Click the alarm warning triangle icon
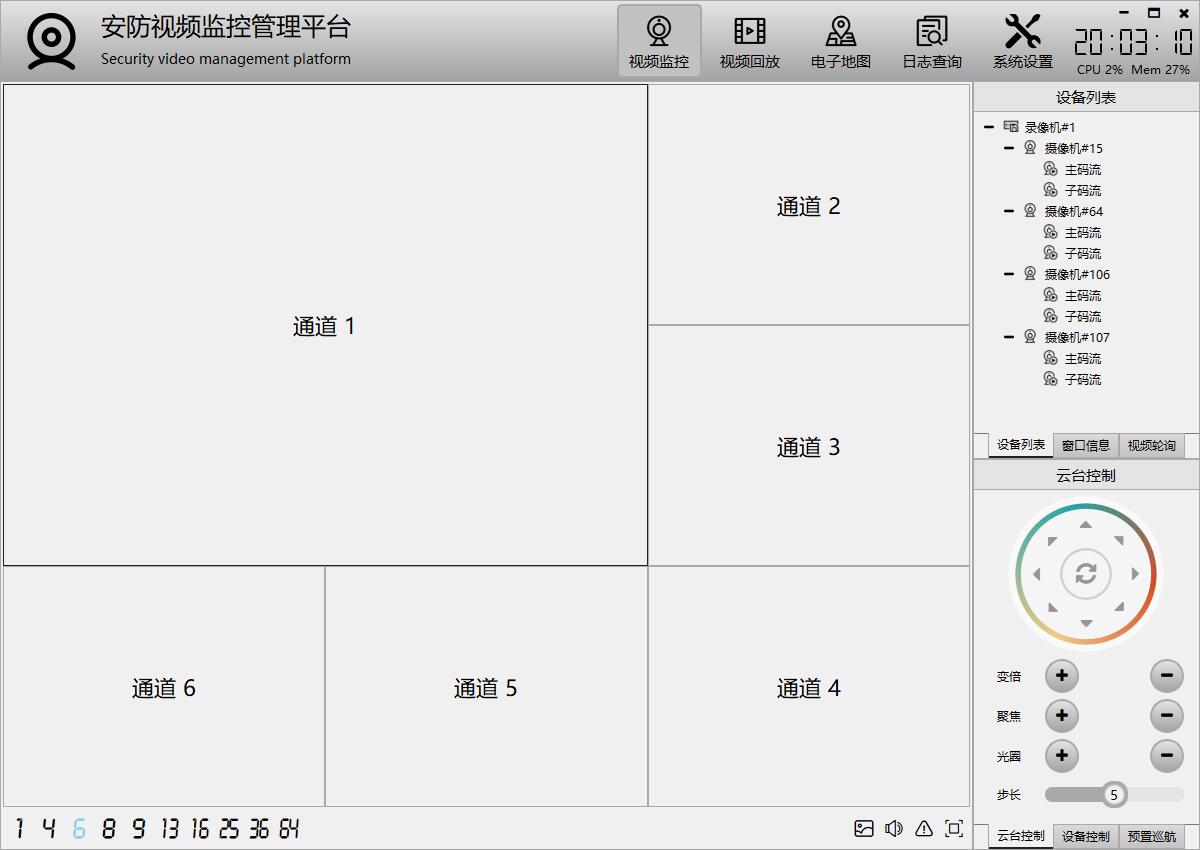1200x850 pixels. click(924, 828)
